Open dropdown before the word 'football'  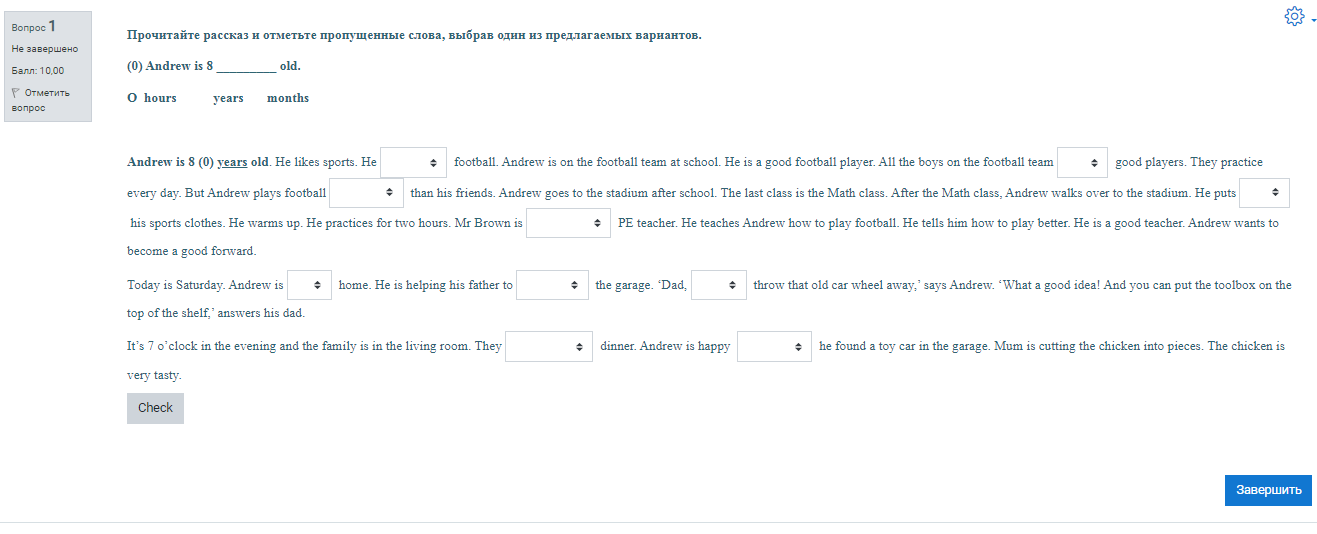(x=413, y=162)
